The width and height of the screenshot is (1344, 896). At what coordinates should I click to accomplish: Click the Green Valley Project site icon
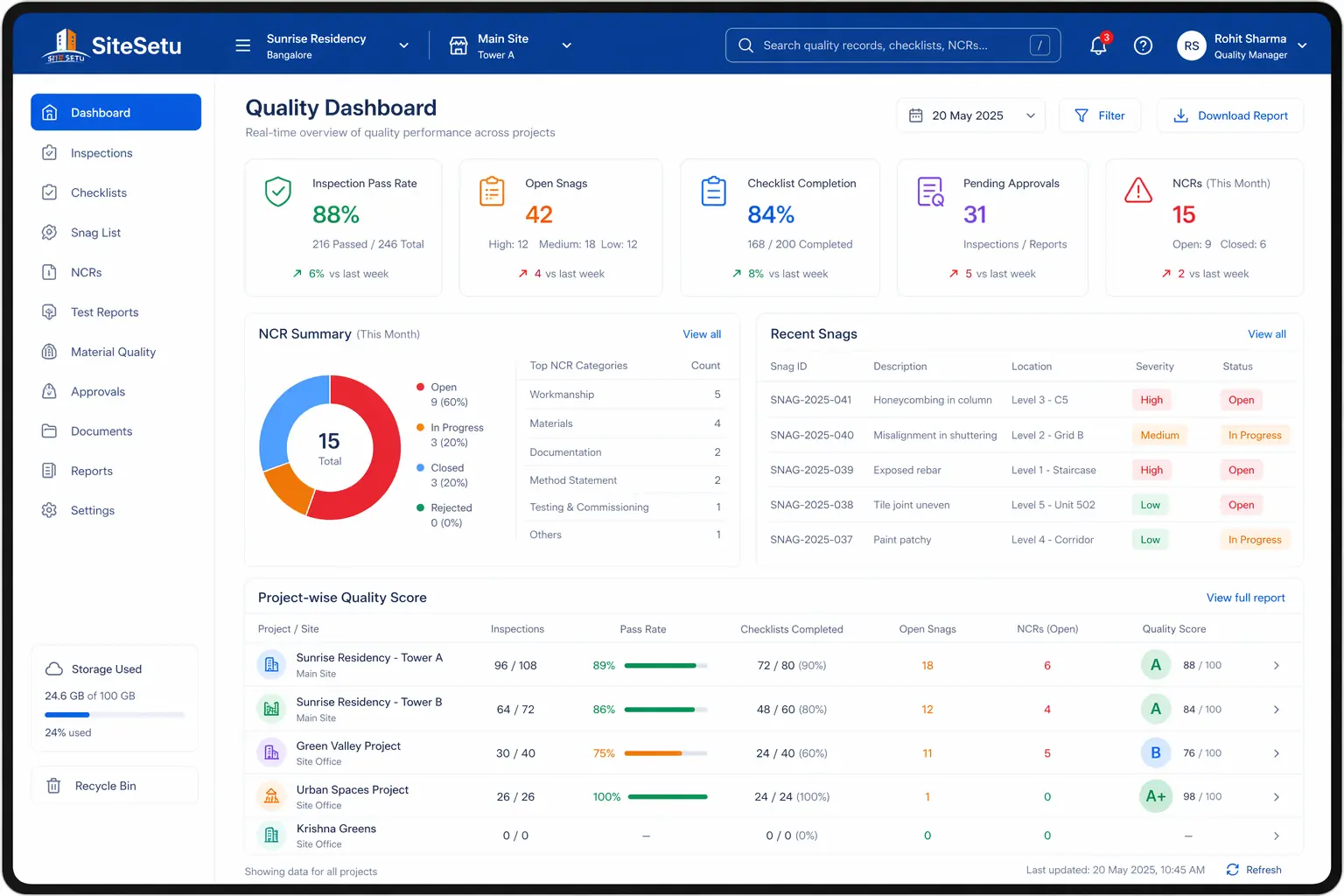271,752
